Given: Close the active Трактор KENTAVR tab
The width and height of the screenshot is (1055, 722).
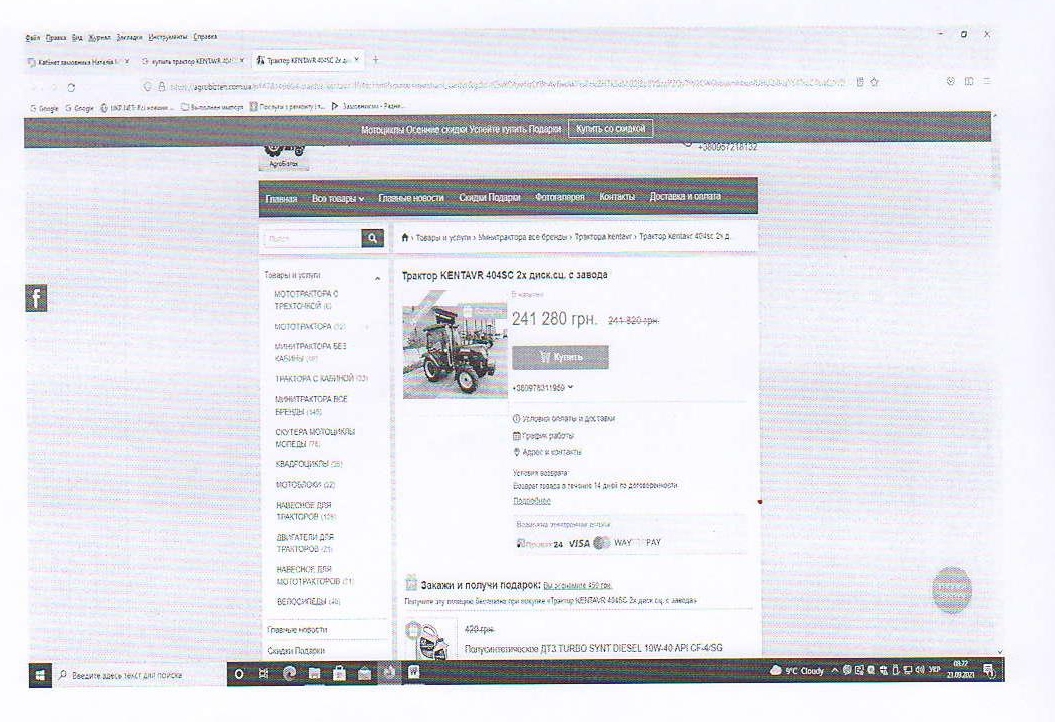Looking at the screenshot, I should 357,60.
